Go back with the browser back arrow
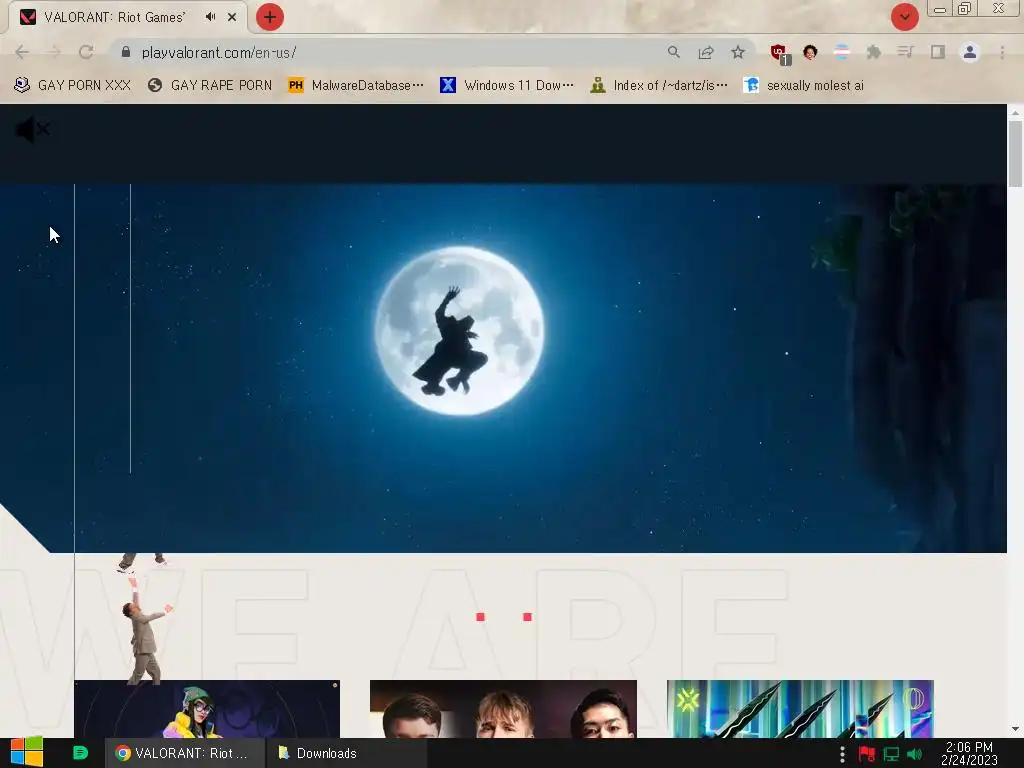 (22, 52)
